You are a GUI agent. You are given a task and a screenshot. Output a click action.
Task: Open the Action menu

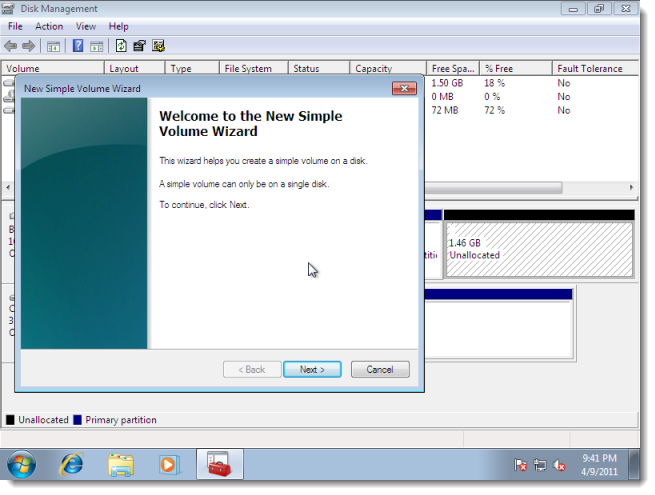[49, 26]
